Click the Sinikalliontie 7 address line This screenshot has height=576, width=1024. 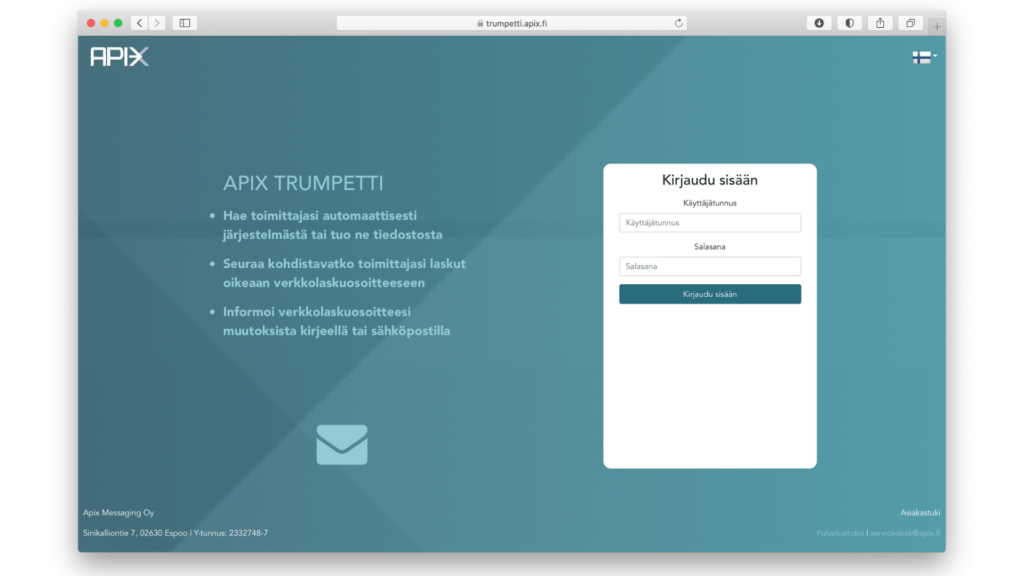[176, 533]
